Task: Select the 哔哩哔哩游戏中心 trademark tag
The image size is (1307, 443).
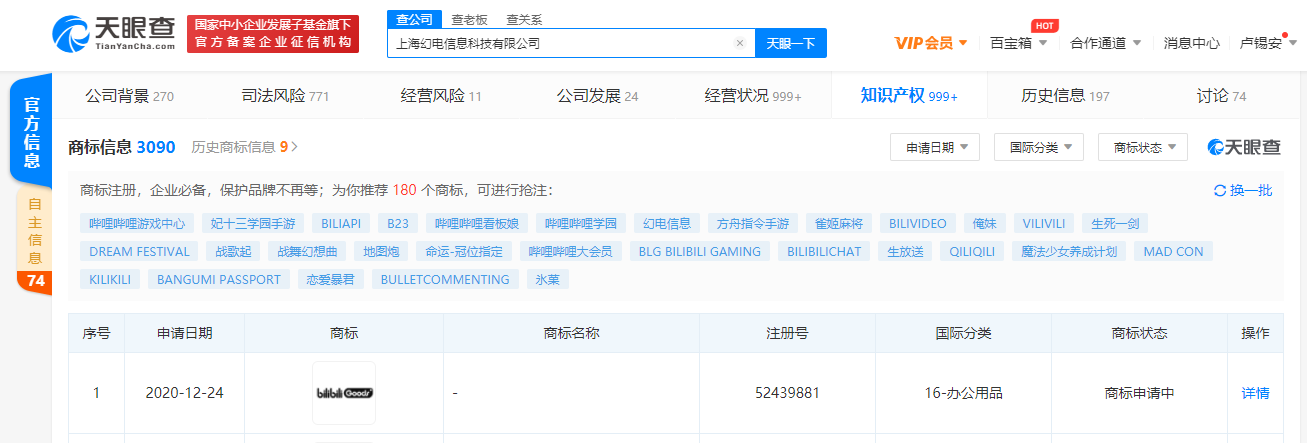Action: point(137,223)
